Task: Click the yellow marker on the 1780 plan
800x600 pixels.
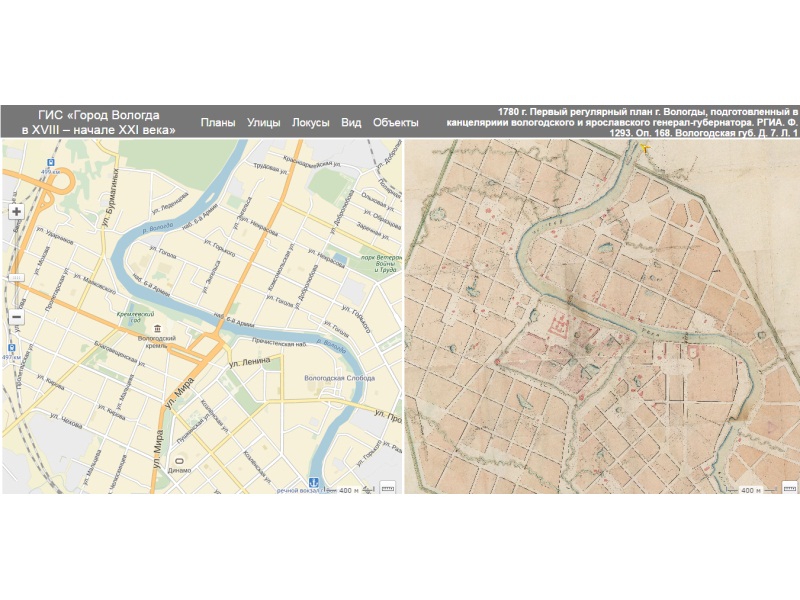Action: (645, 149)
